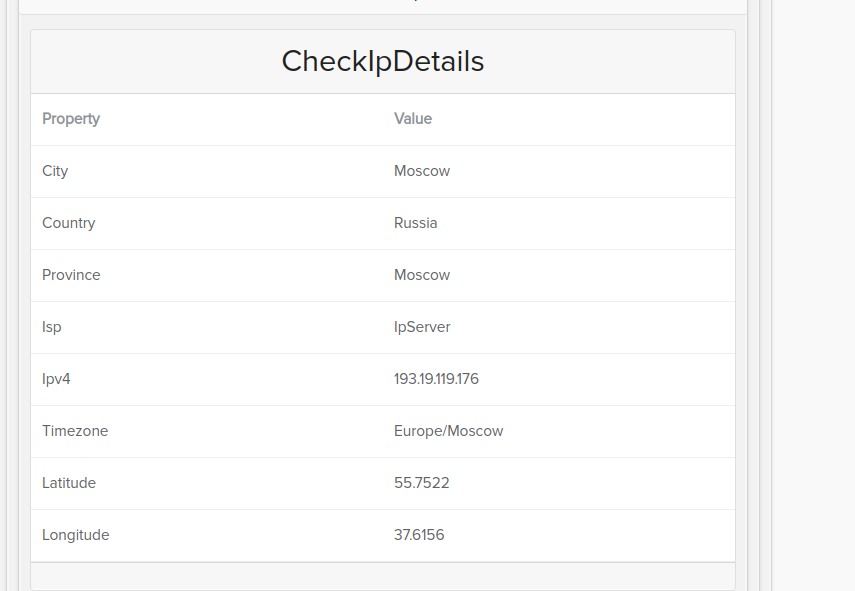Click the Isp row label
Image resolution: width=855 pixels, height=591 pixels.
pos(51,327)
